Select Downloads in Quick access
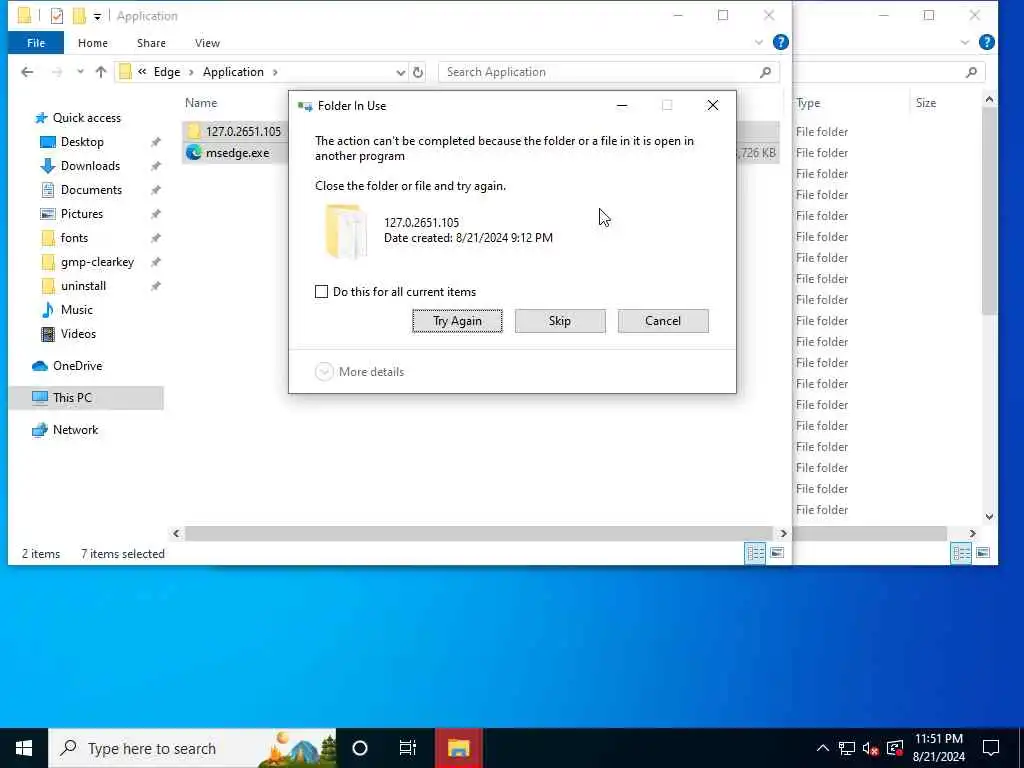 pos(90,166)
